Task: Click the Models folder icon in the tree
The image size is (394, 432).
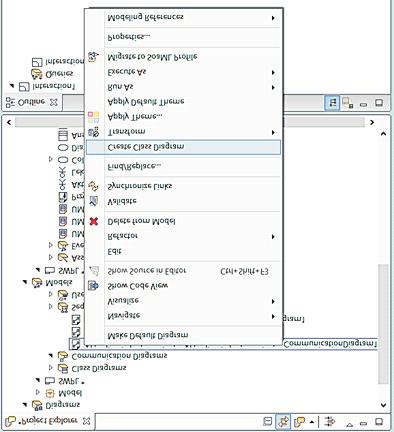Action: (37, 283)
